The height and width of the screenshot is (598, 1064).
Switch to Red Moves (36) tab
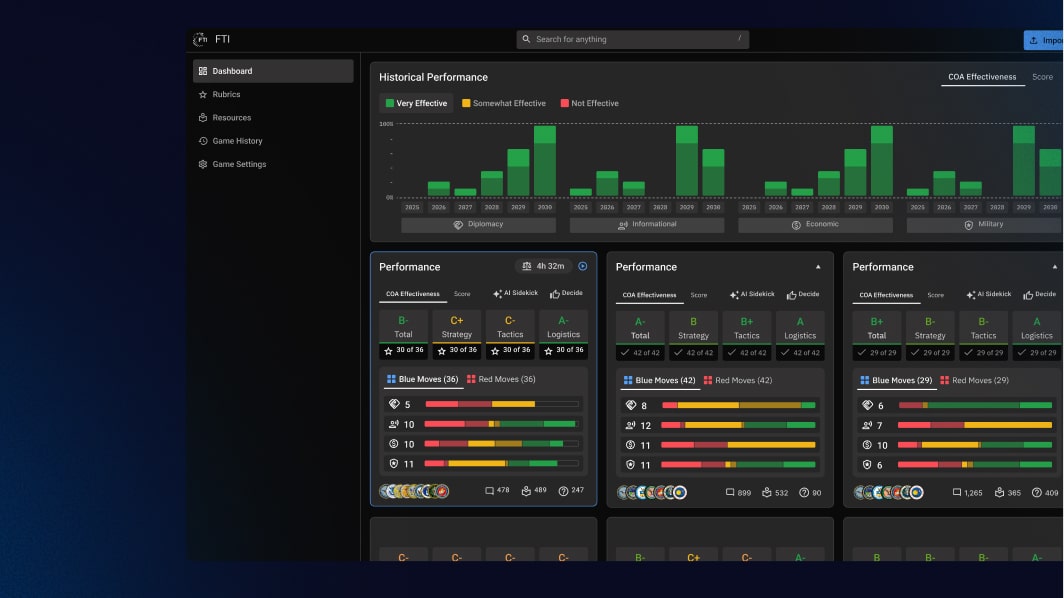(501, 379)
